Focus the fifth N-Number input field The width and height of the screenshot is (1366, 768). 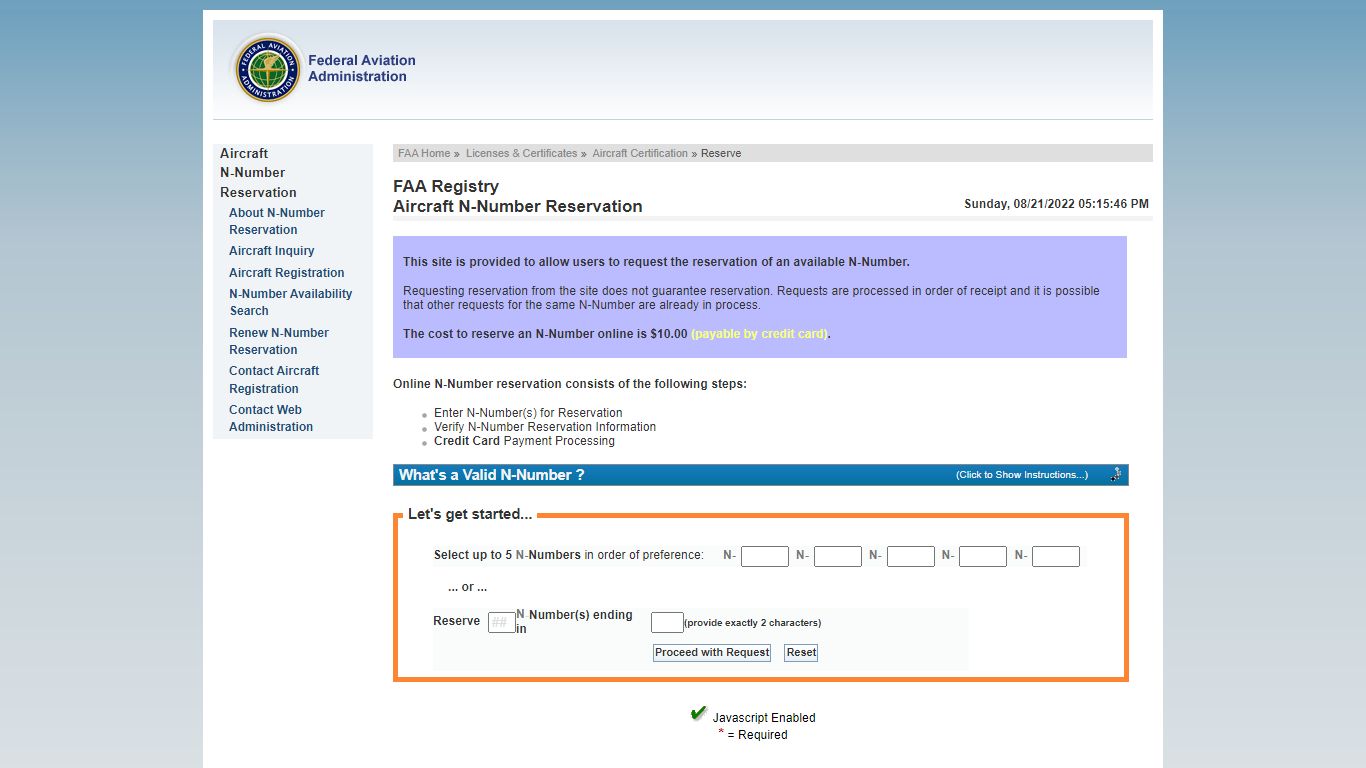pos(1056,556)
